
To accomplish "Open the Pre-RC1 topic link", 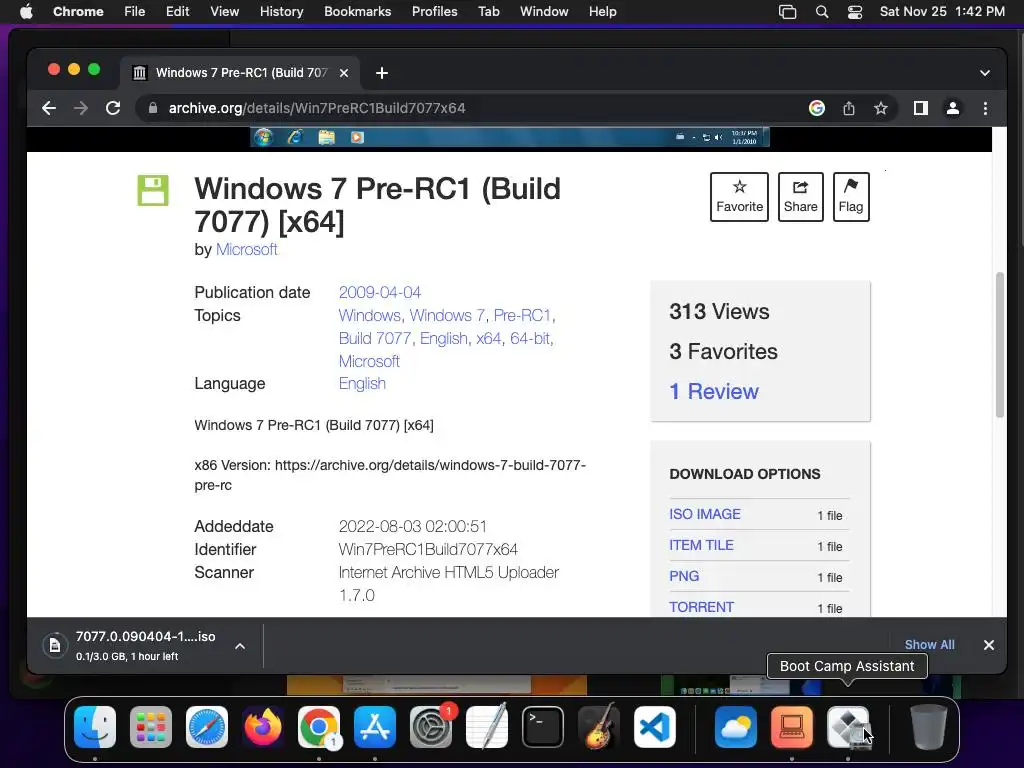I will [x=522, y=315].
